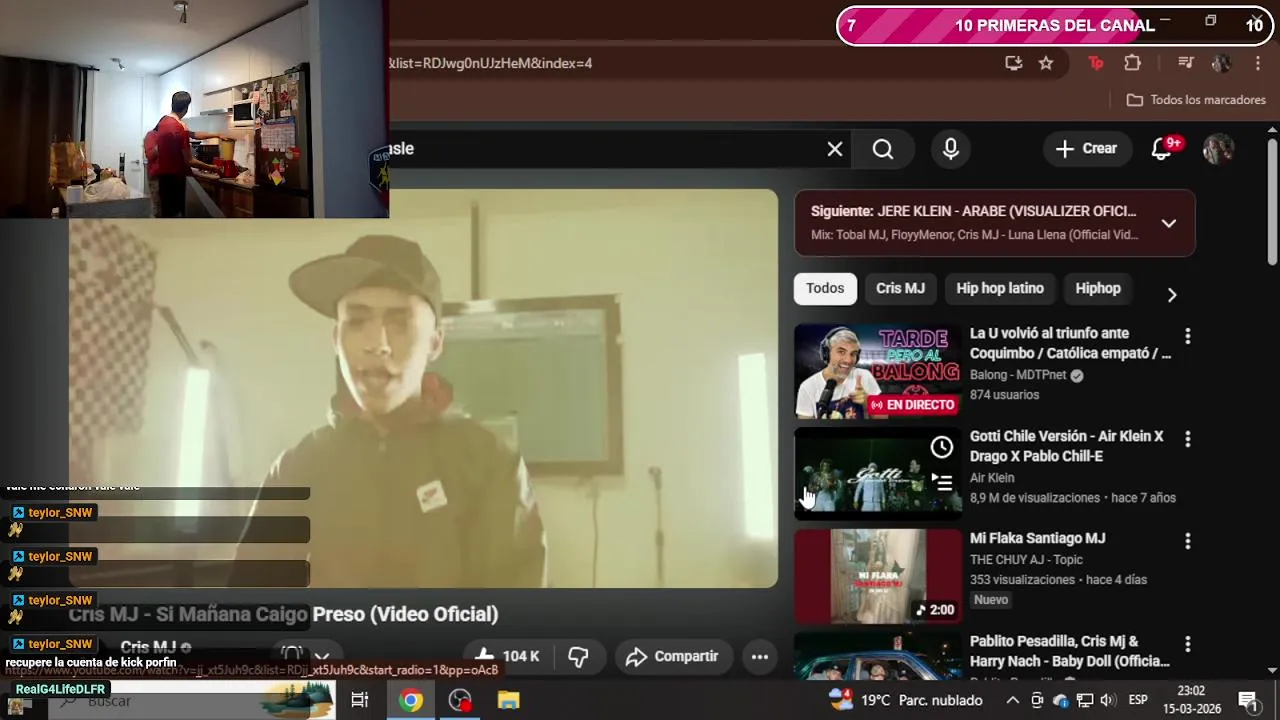Open network settings tray icon
Image resolution: width=1280 pixels, height=720 pixels.
pos(1084,701)
